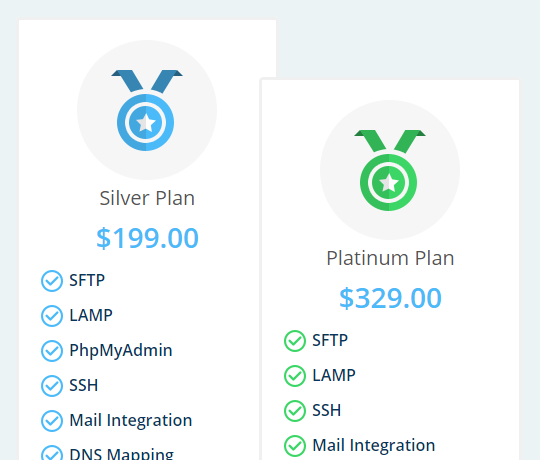
Task: Click the green checkmark beside LAMP
Action: tap(295, 376)
